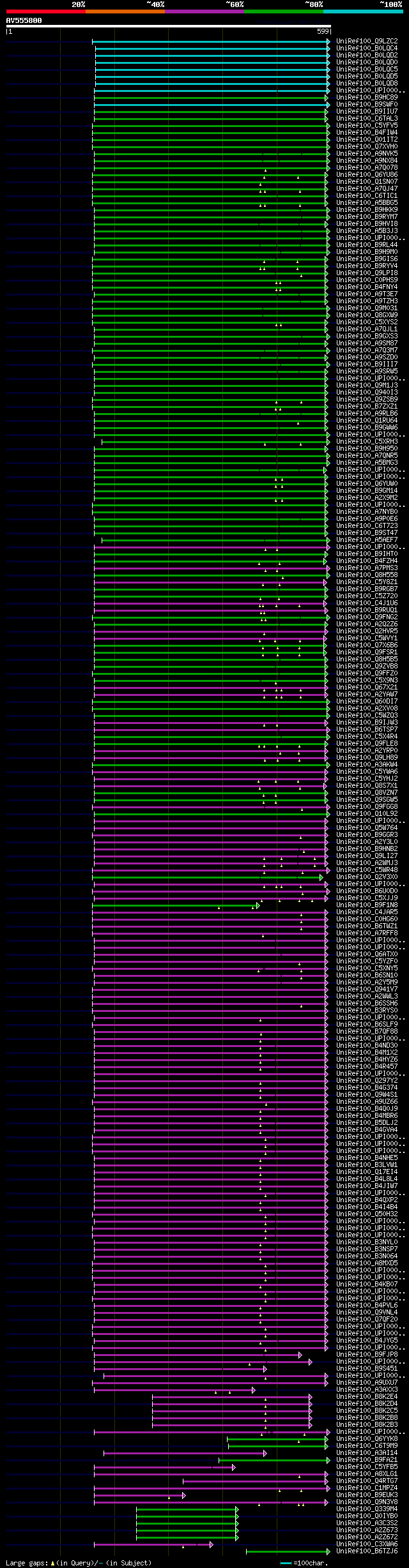Select hit UniRef100_A9NVK5
Screen dimensions: 409x1568
click(x=367, y=154)
